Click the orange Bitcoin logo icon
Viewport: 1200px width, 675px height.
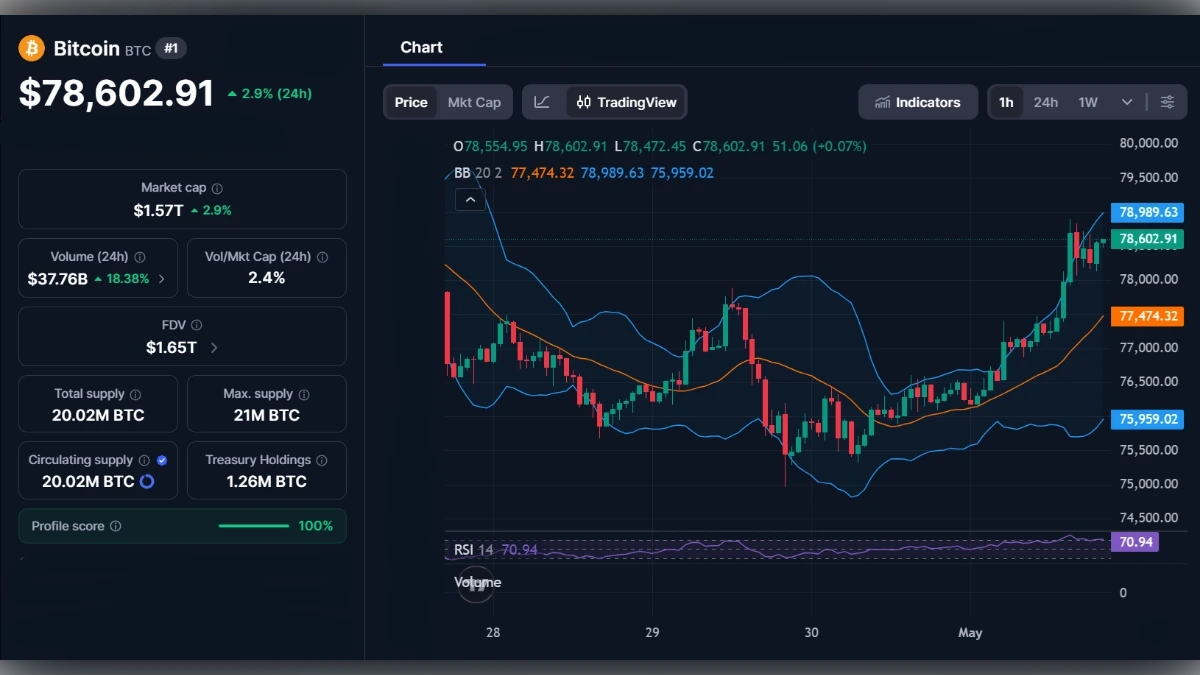(32, 48)
